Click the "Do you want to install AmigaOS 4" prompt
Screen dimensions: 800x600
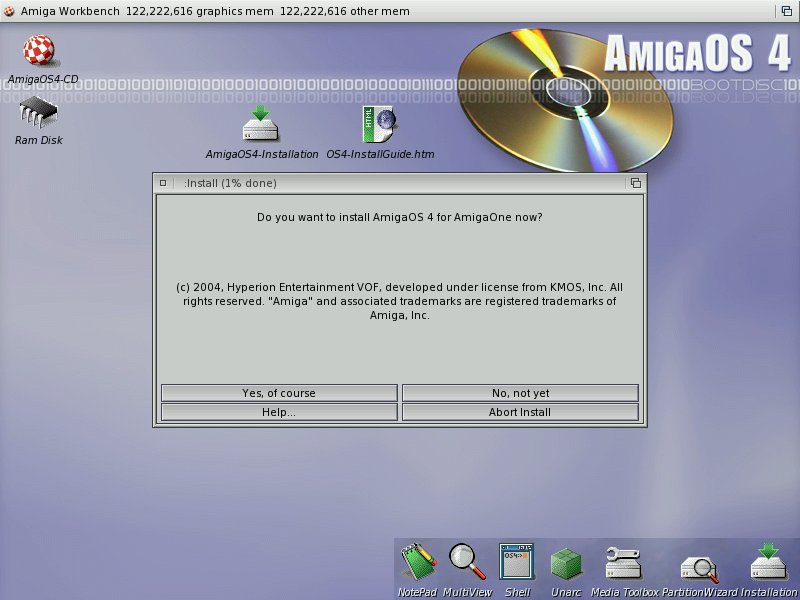pos(399,217)
